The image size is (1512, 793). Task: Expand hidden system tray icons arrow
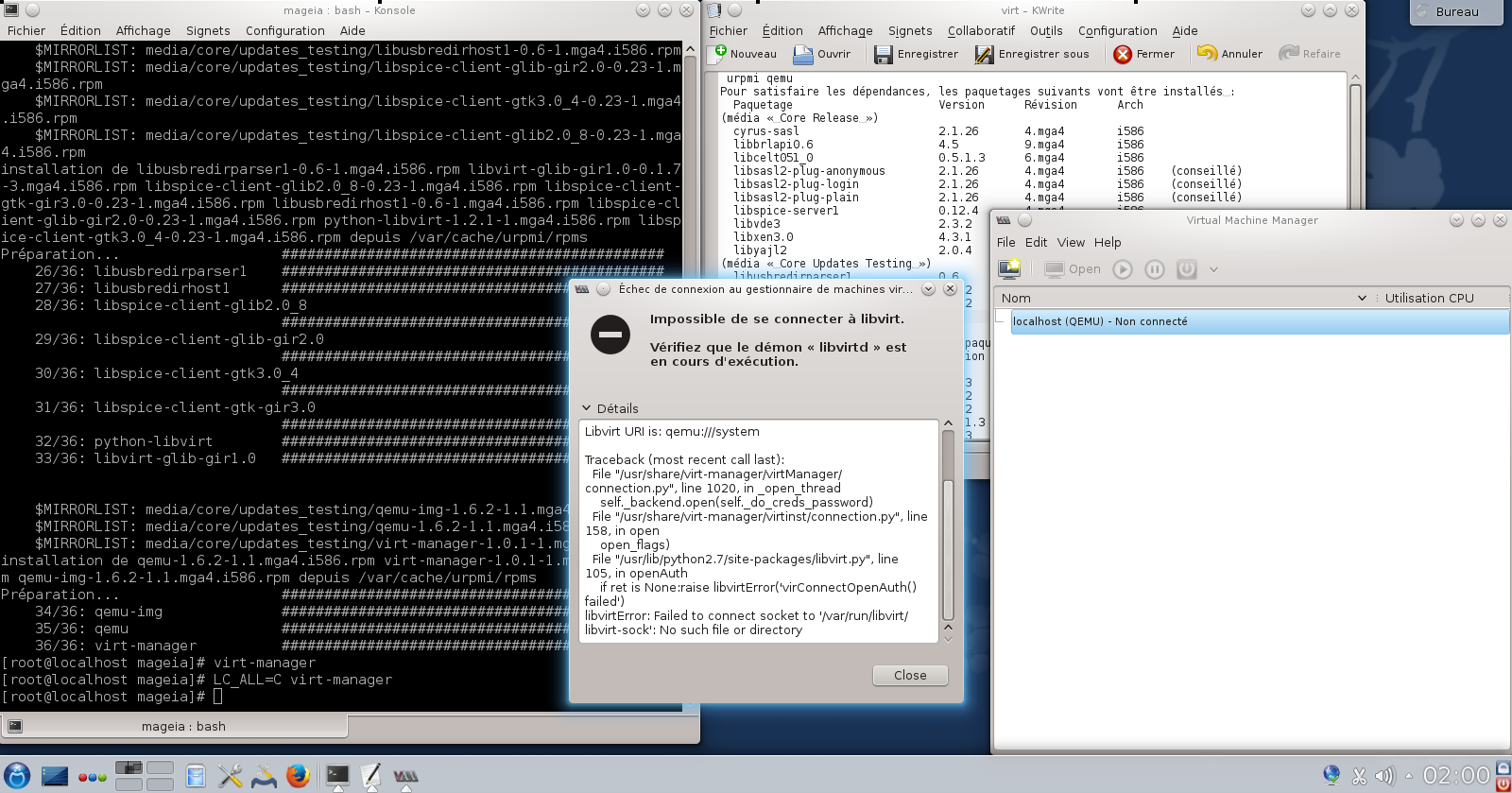point(1409,776)
